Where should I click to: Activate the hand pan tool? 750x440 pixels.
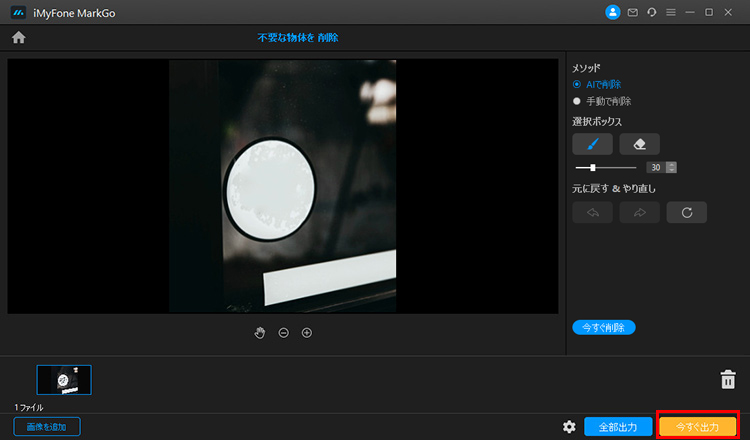coord(260,333)
